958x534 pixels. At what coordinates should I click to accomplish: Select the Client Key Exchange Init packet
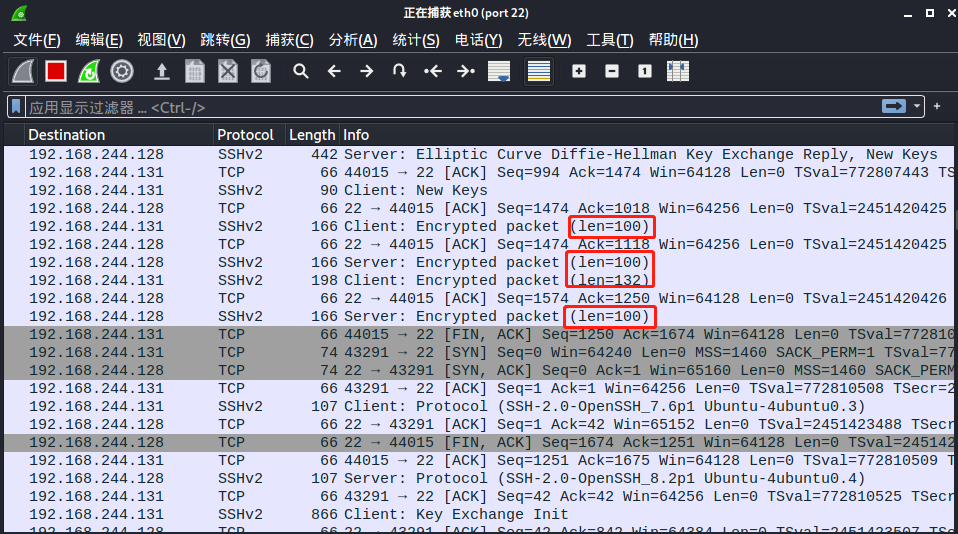(x=478, y=514)
